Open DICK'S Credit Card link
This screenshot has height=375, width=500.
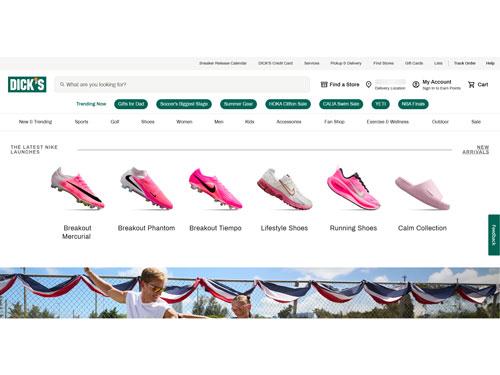click(x=276, y=63)
